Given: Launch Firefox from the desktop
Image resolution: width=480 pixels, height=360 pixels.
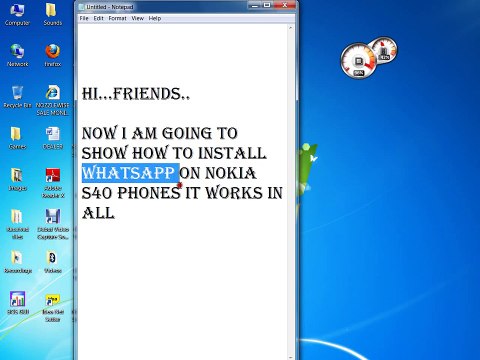Looking at the screenshot, I should [x=53, y=56].
